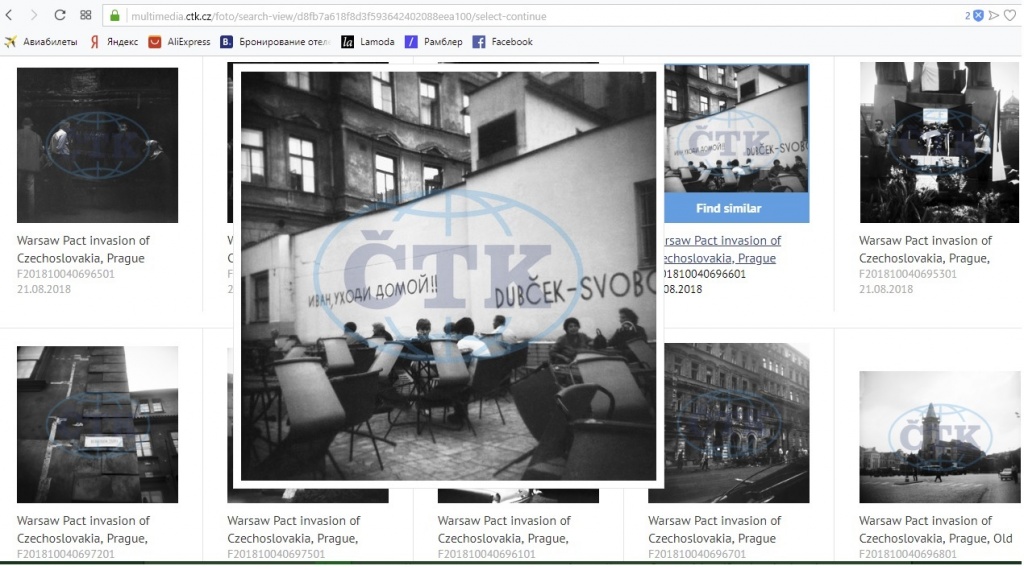1024x570 pixels.
Task: Open the Яндекс bookmark
Action: click(x=114, y=42)
